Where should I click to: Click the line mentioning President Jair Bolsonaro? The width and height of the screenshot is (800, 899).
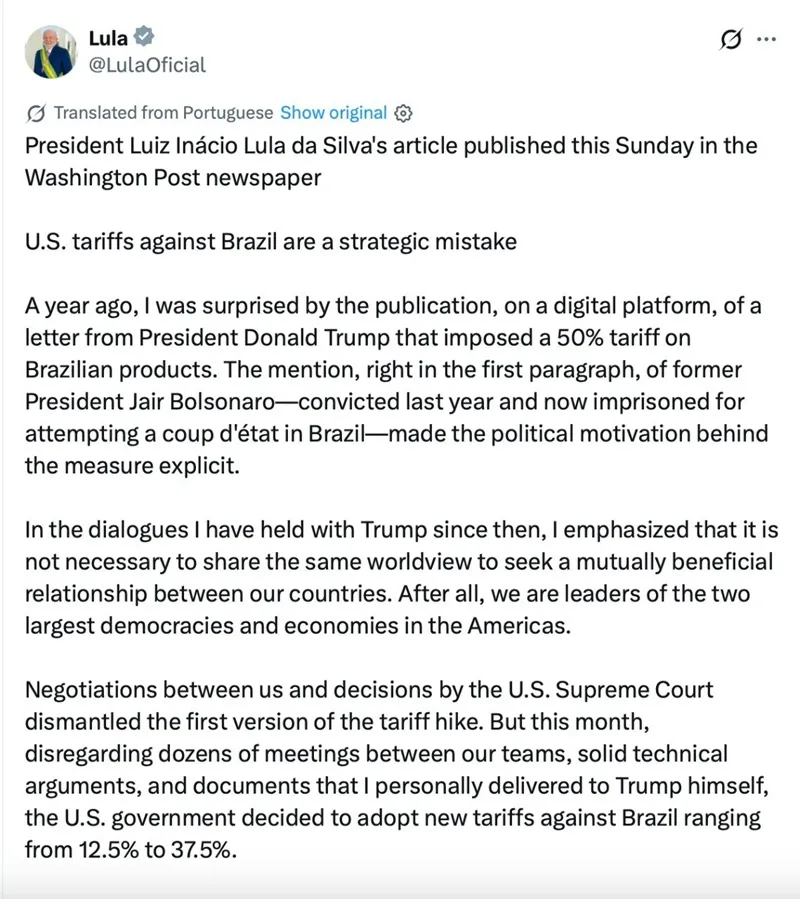(x=384, y=402)
